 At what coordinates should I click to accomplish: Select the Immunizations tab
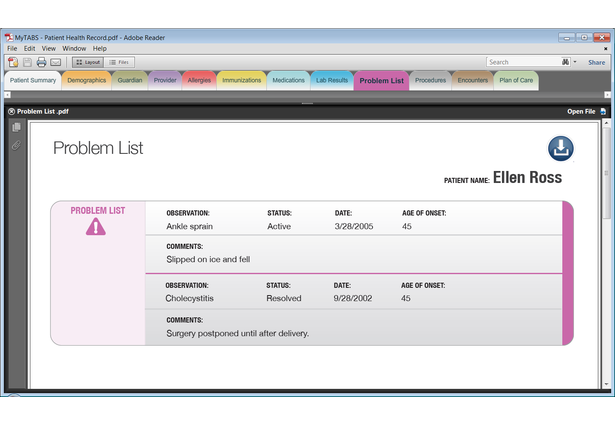(x=242, y=80)
